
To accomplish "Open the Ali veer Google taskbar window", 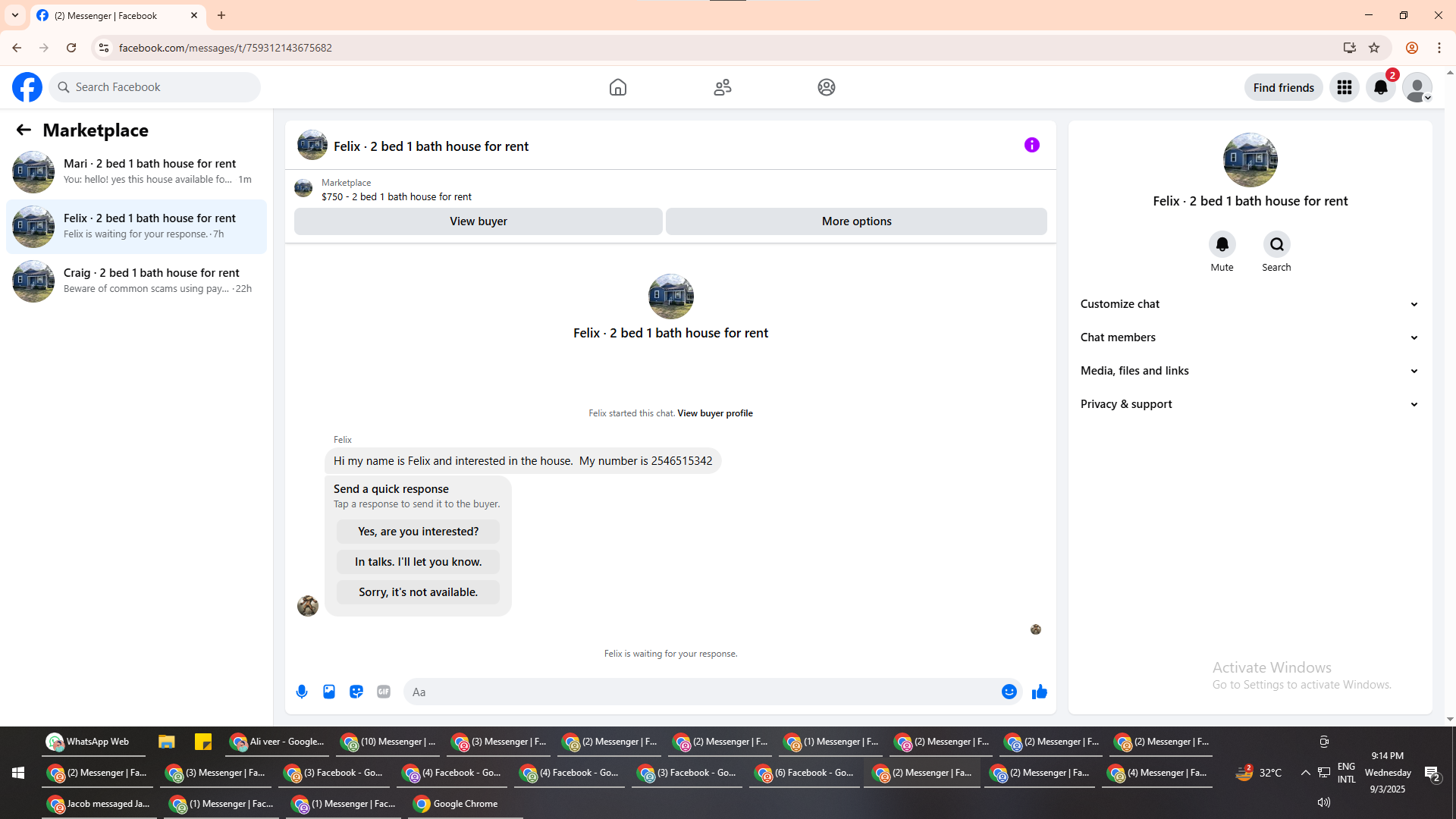I will pos(278,742).
